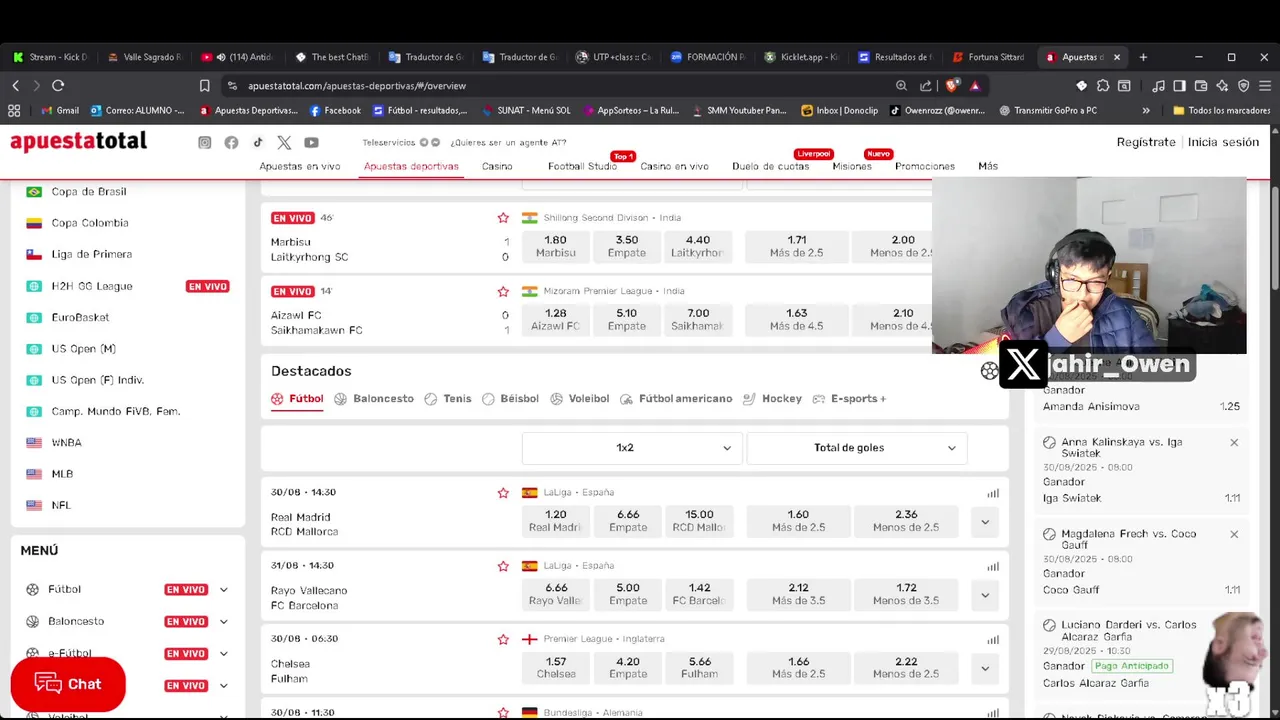The height and width of the screenshot is (720, 1280).
Task: Expand more markets for Rayo Vallecano match
Action: [985, 595]
